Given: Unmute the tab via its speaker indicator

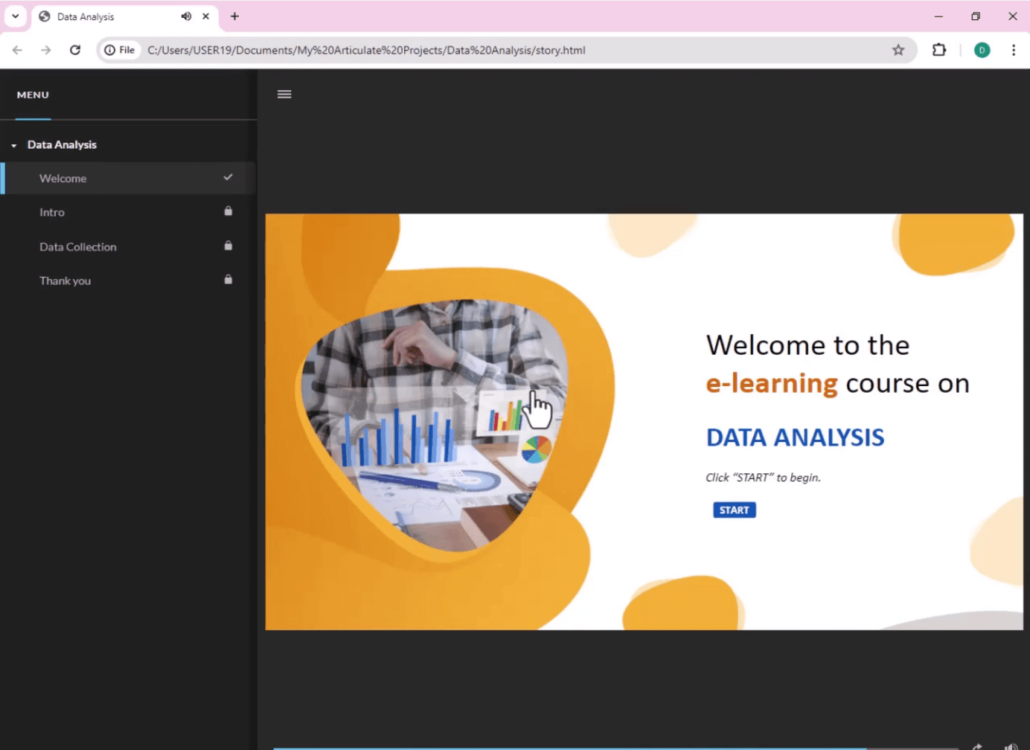Looking at the screenshot, I should coord(185,16).
